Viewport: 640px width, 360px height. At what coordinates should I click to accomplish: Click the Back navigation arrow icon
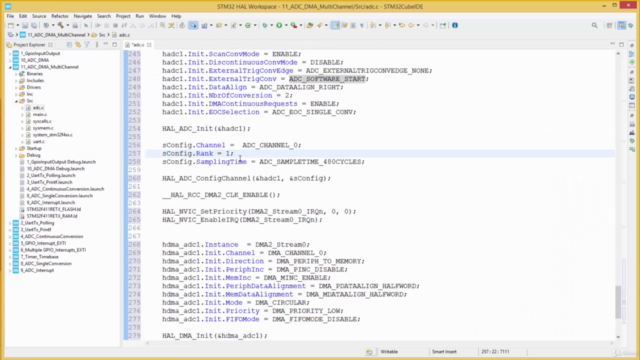coord(411,25)
